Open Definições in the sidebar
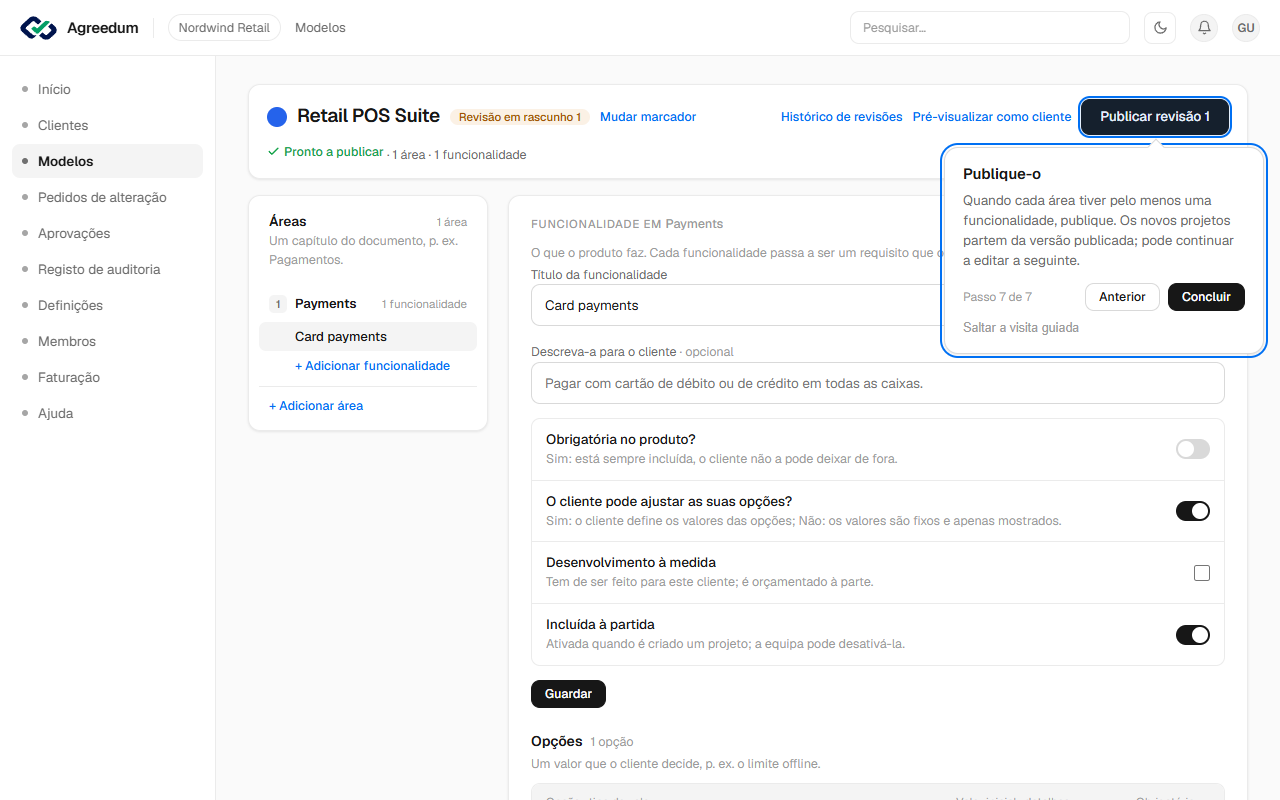The height and width of the screenshot is (800, 1280). [x=107, y=305]
